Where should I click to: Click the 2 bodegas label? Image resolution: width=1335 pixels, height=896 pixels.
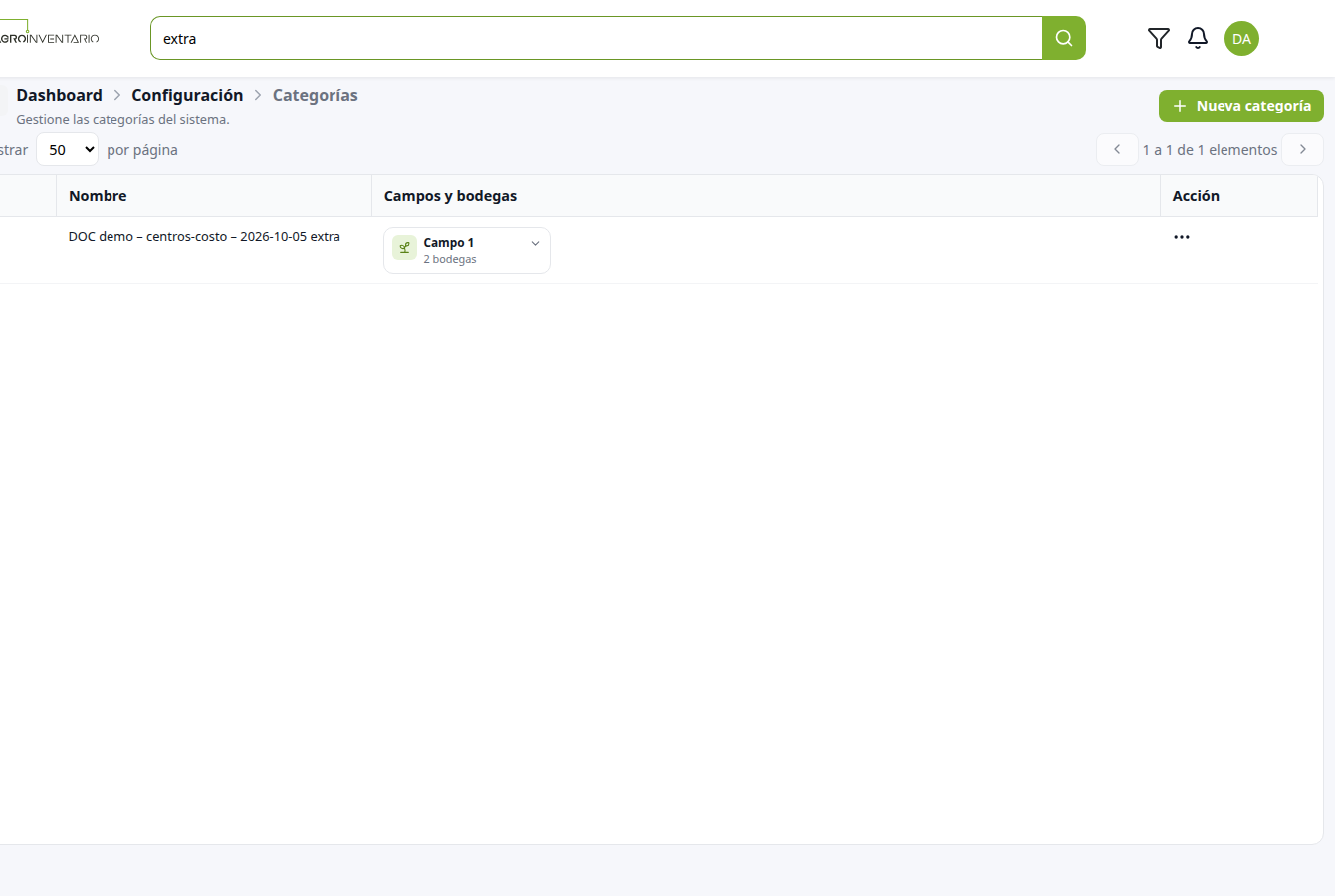click(450, 259)
